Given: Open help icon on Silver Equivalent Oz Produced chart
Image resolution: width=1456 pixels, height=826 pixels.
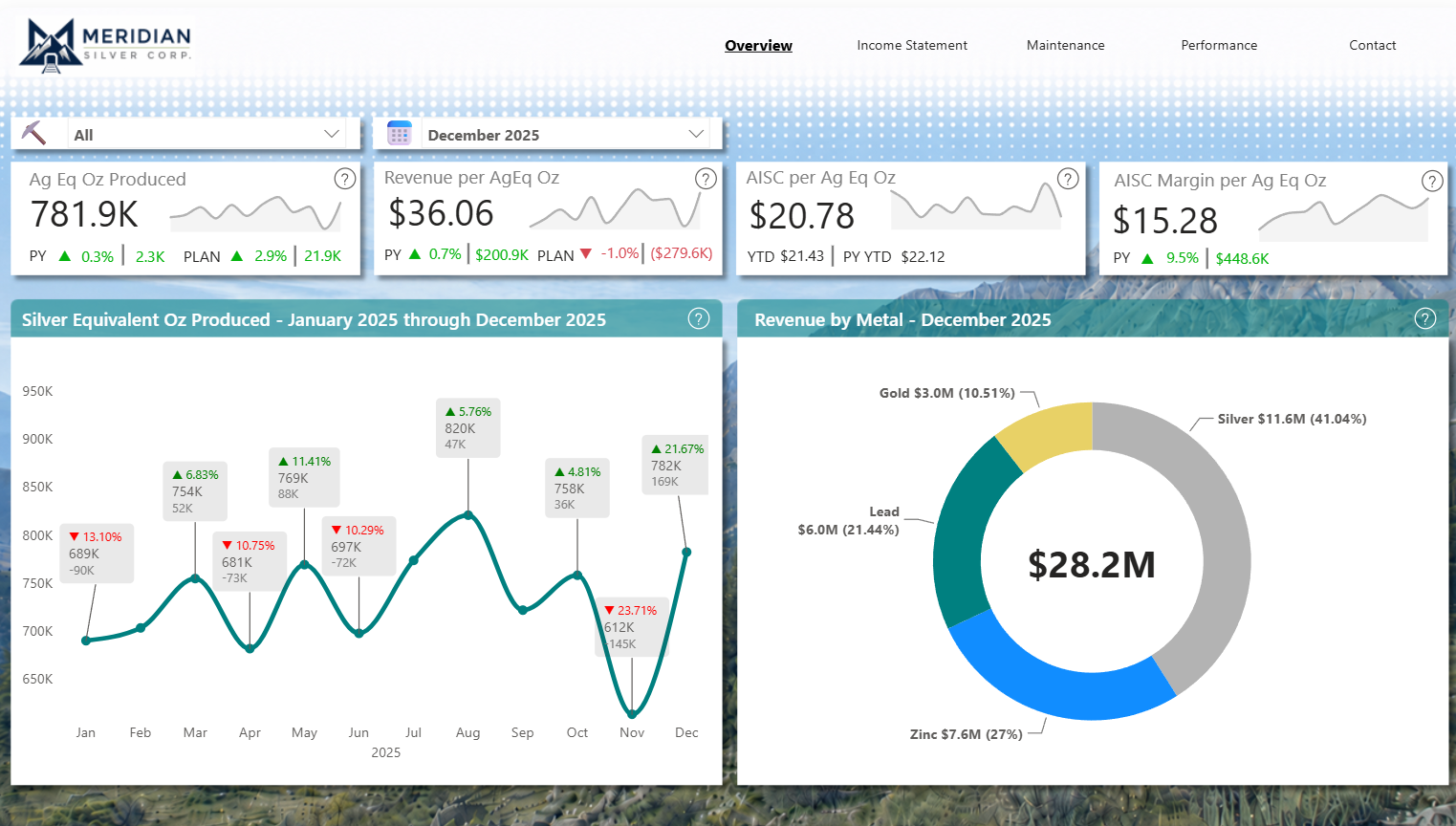Looking at the screenshot, I should (x=699, y=319).
